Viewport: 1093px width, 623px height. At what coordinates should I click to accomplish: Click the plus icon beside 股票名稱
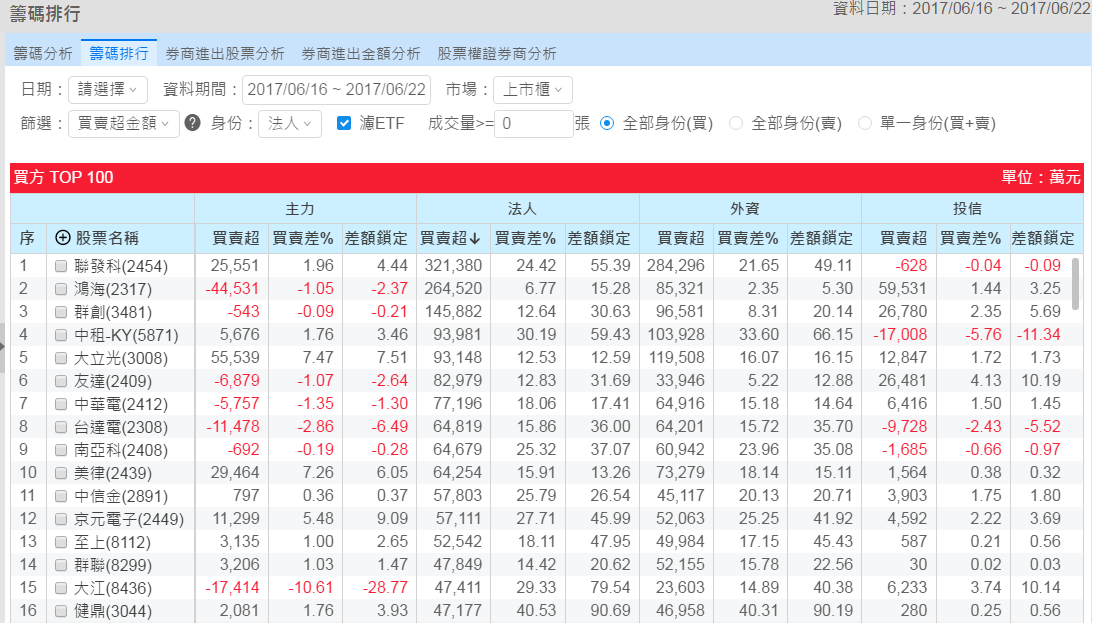click(63, 238)
